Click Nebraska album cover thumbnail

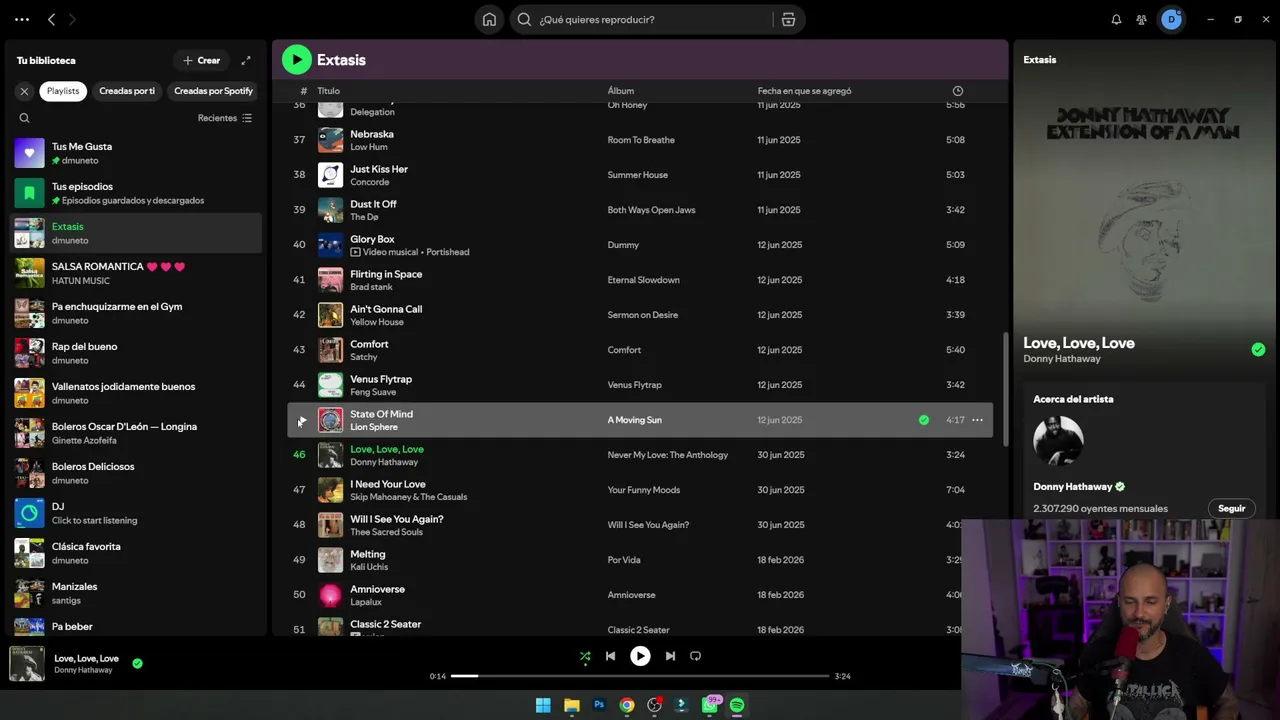coord(330,140)
